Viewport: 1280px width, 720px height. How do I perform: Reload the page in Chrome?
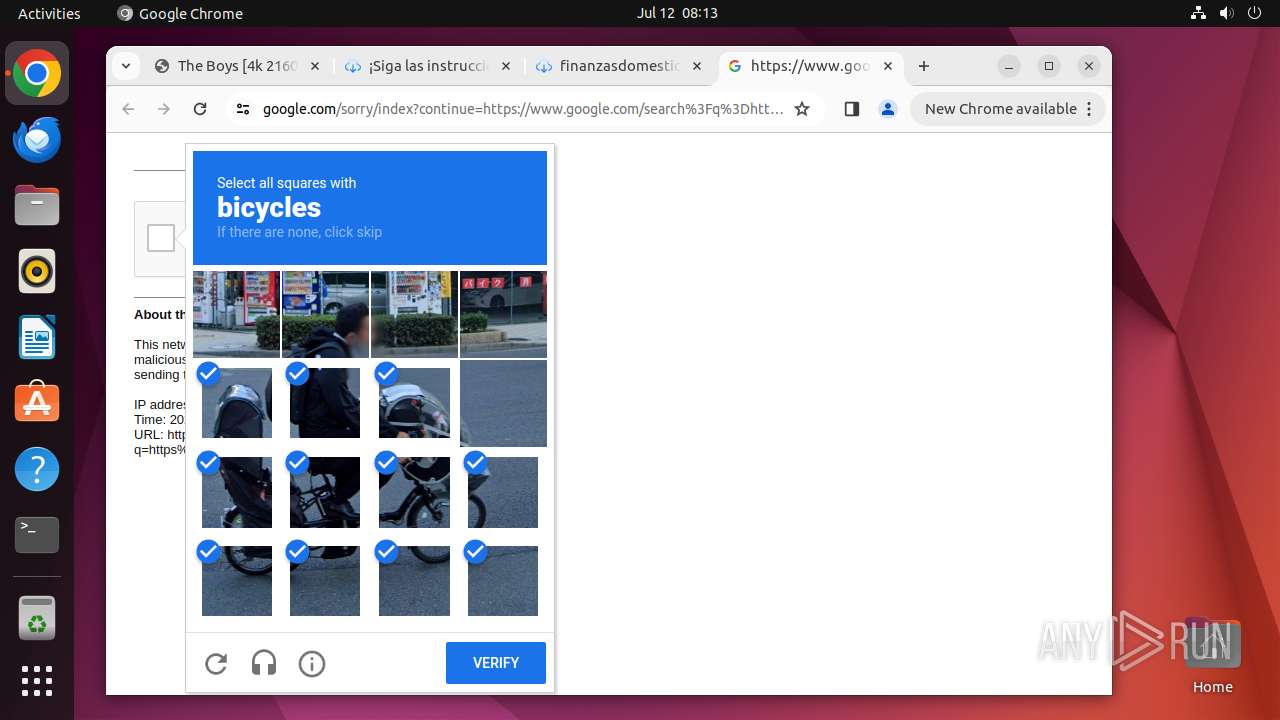point(200,109)
